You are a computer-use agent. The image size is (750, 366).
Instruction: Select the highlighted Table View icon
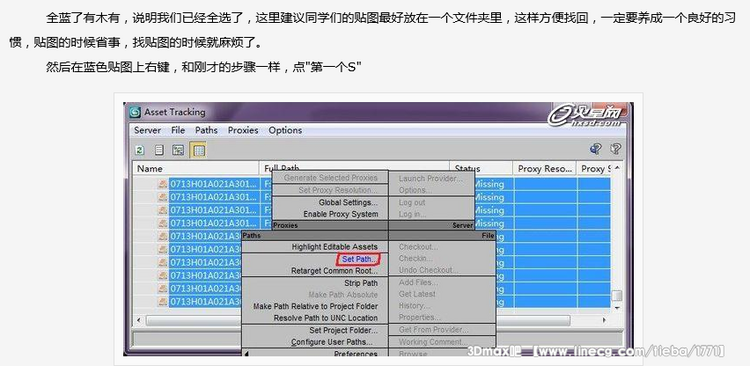click(x=198, y=150)
